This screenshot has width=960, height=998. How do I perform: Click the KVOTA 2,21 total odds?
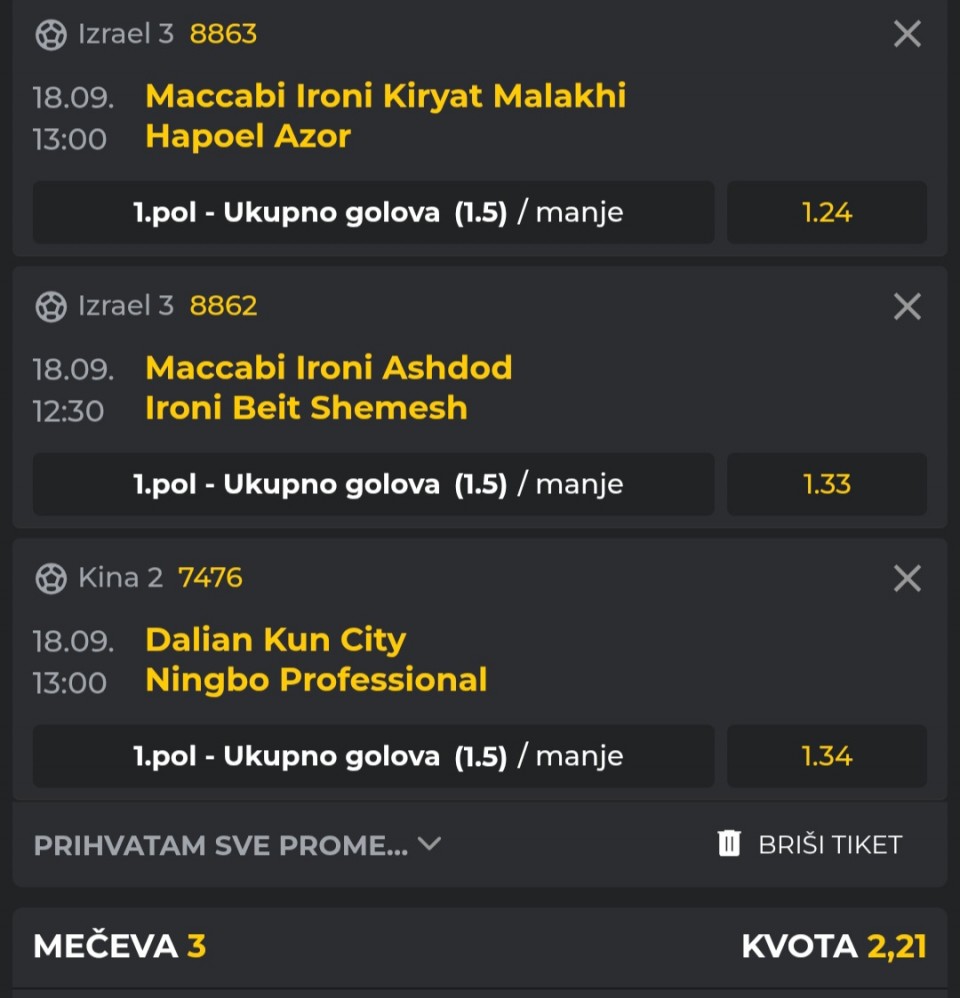tap(834, 946)
